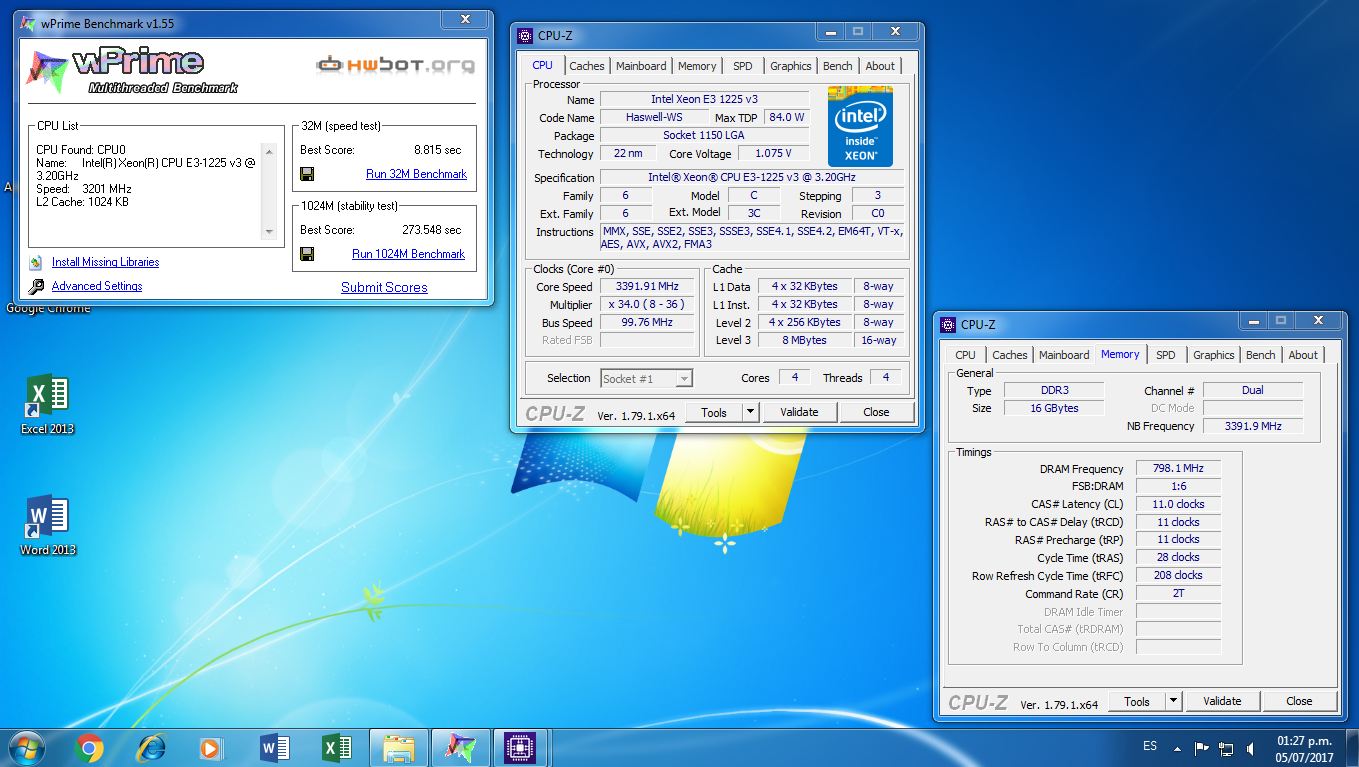
Task: Click the CPU-Z title bar icon in Memory window
Action: pos(948,325)
